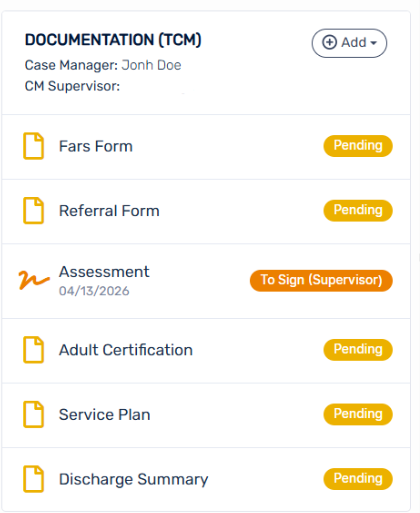The image size is (420, 513).
Task: Click the Assessment signature icon
Action: point(34,280)
